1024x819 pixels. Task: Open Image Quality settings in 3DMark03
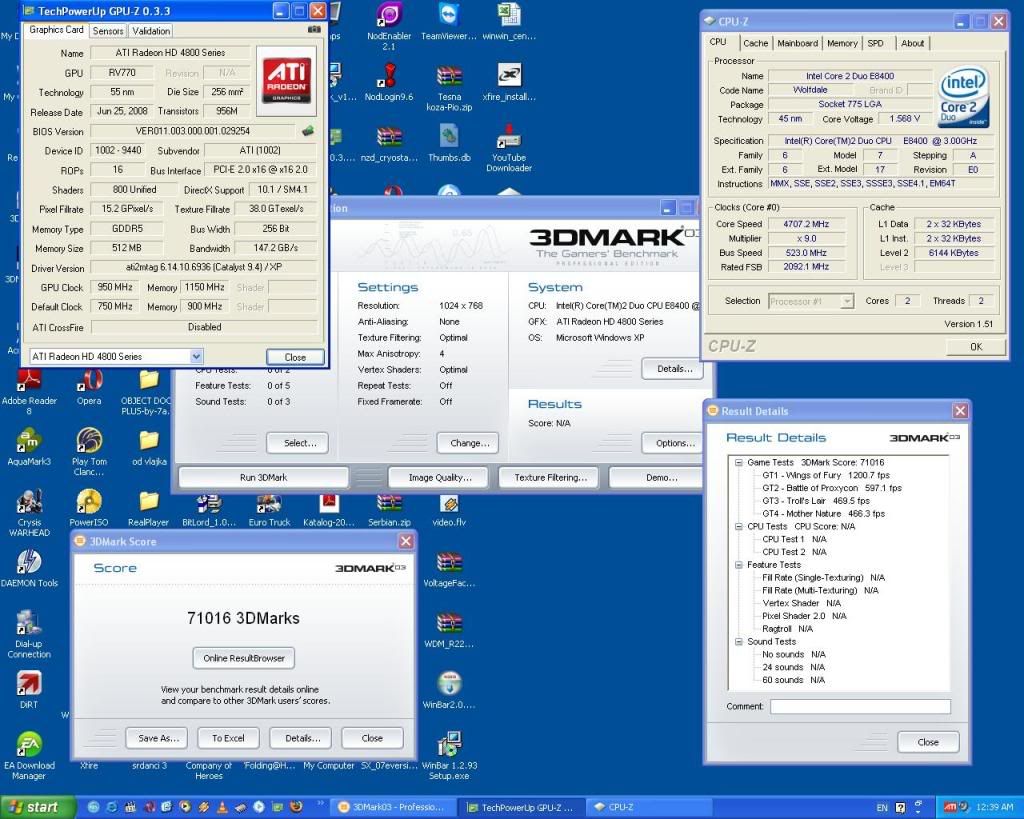point(440,477)
